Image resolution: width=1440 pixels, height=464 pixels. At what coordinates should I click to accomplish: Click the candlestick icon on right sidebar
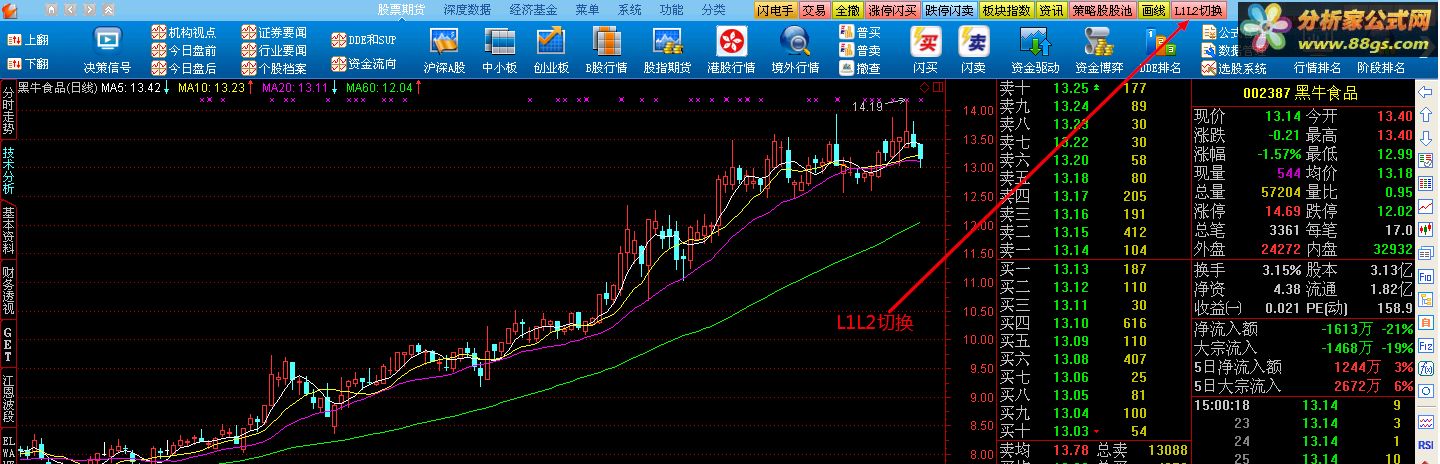pyautogui.click(x=1425, y=229)
